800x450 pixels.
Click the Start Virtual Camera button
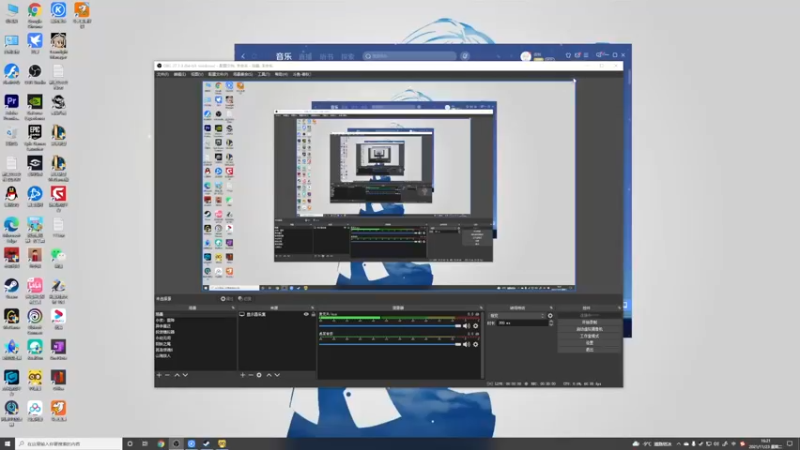589,329
